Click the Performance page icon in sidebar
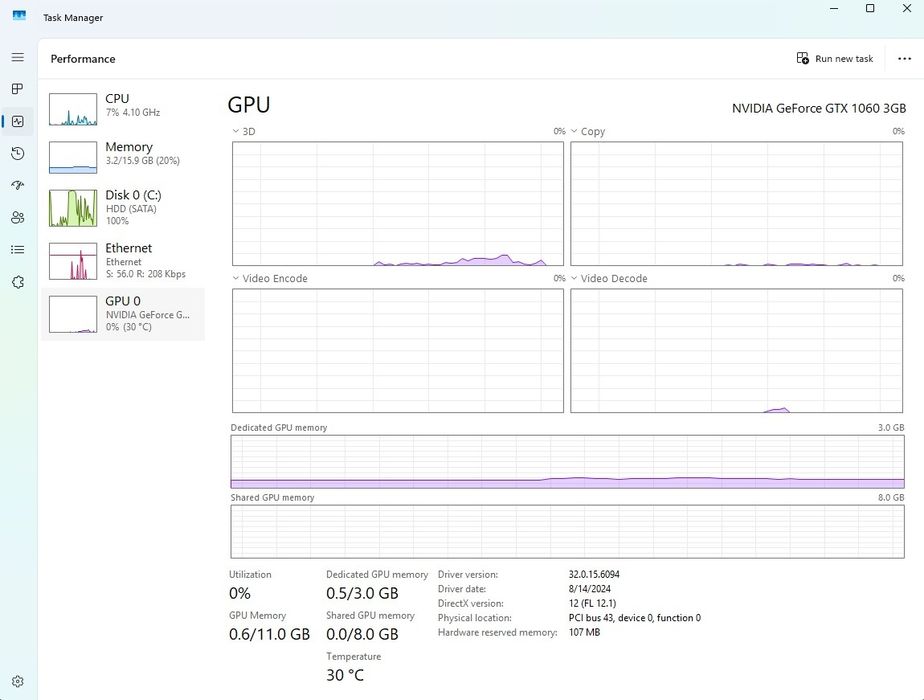This screenshot has width=924, height=700. coord(18,121)
